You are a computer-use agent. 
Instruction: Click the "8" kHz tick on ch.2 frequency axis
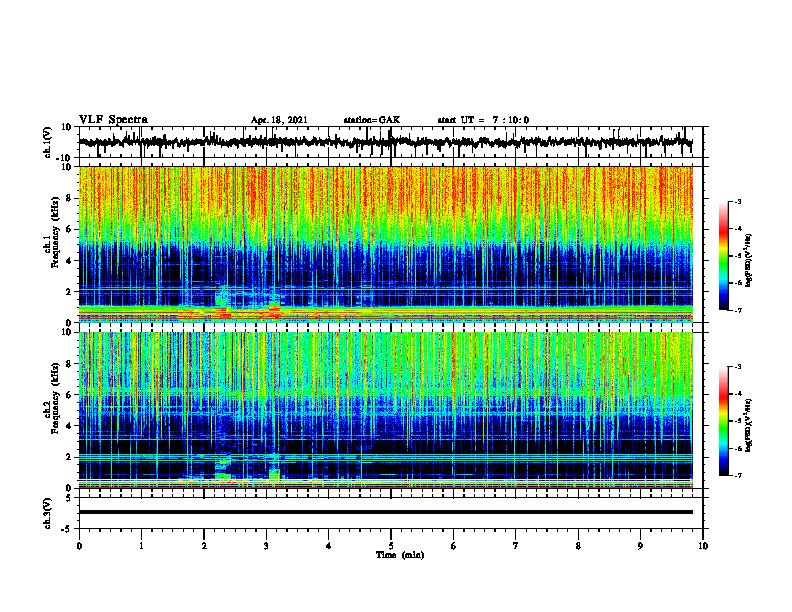pyautogui.click(x=69, y=364)
